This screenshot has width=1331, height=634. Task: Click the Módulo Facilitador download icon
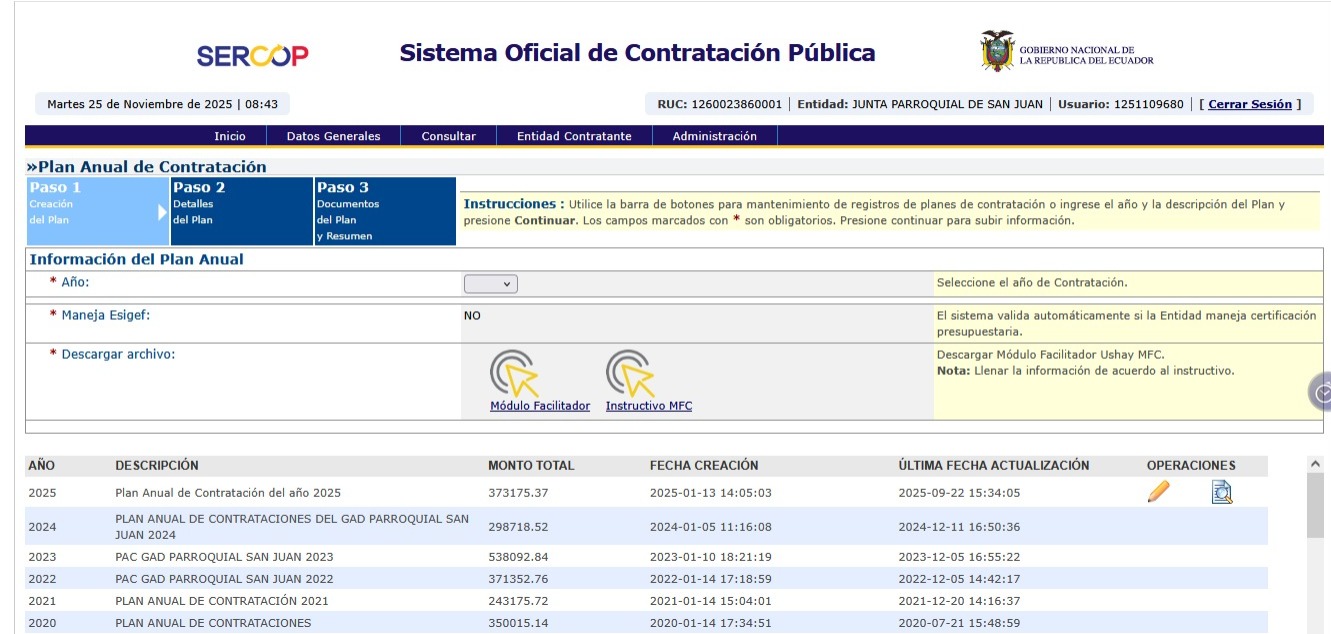tap(515, 373)
